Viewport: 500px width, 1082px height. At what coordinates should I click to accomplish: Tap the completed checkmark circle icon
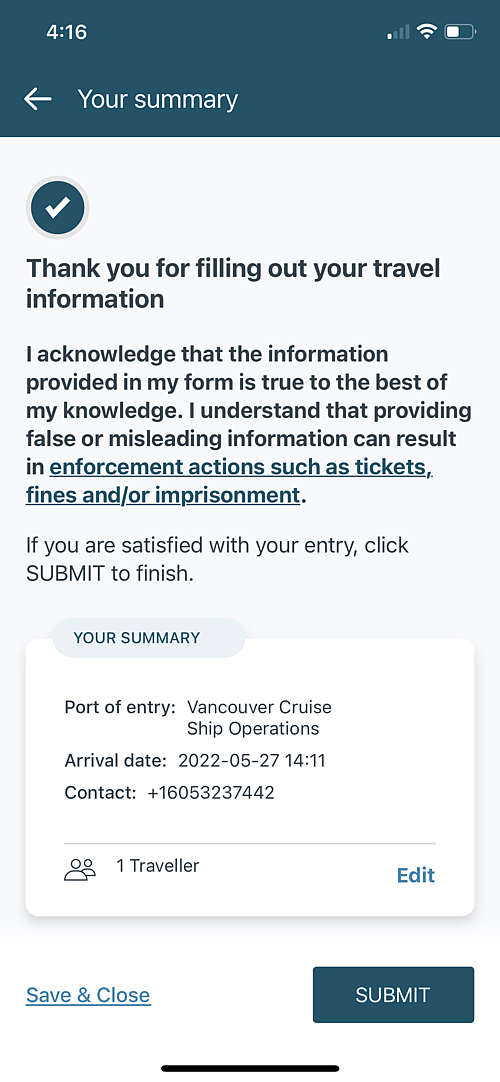58,206
